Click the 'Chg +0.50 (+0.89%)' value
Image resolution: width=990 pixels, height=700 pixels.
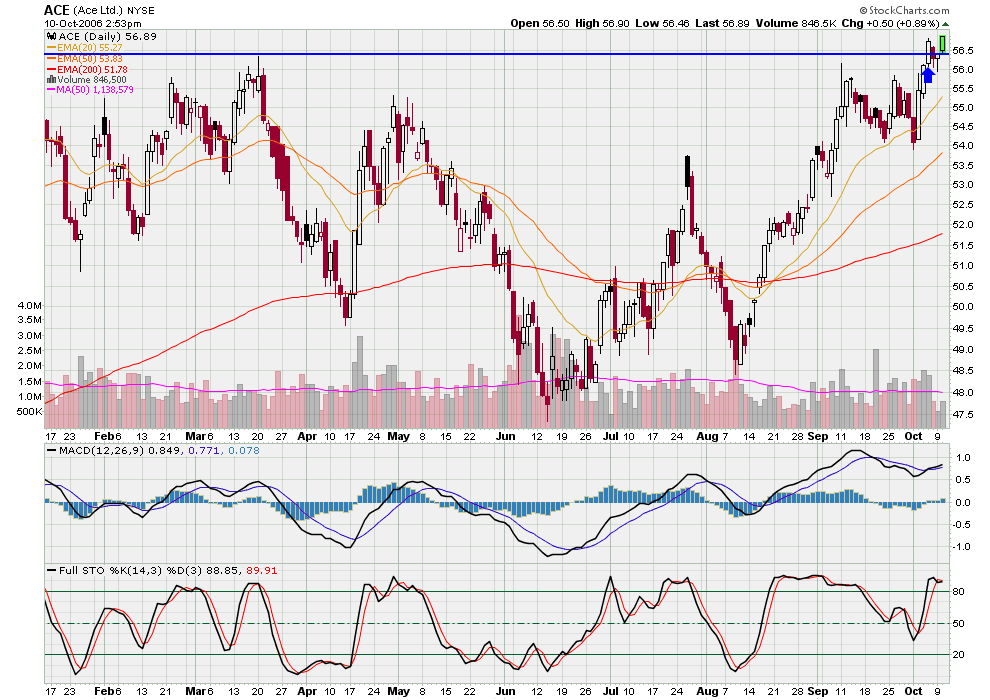(x=891, y=23)
